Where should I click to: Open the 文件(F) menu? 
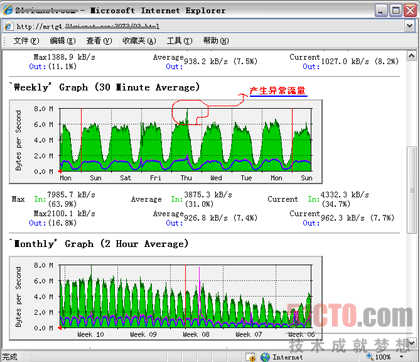pyautogui.click(x=26, y=41)
